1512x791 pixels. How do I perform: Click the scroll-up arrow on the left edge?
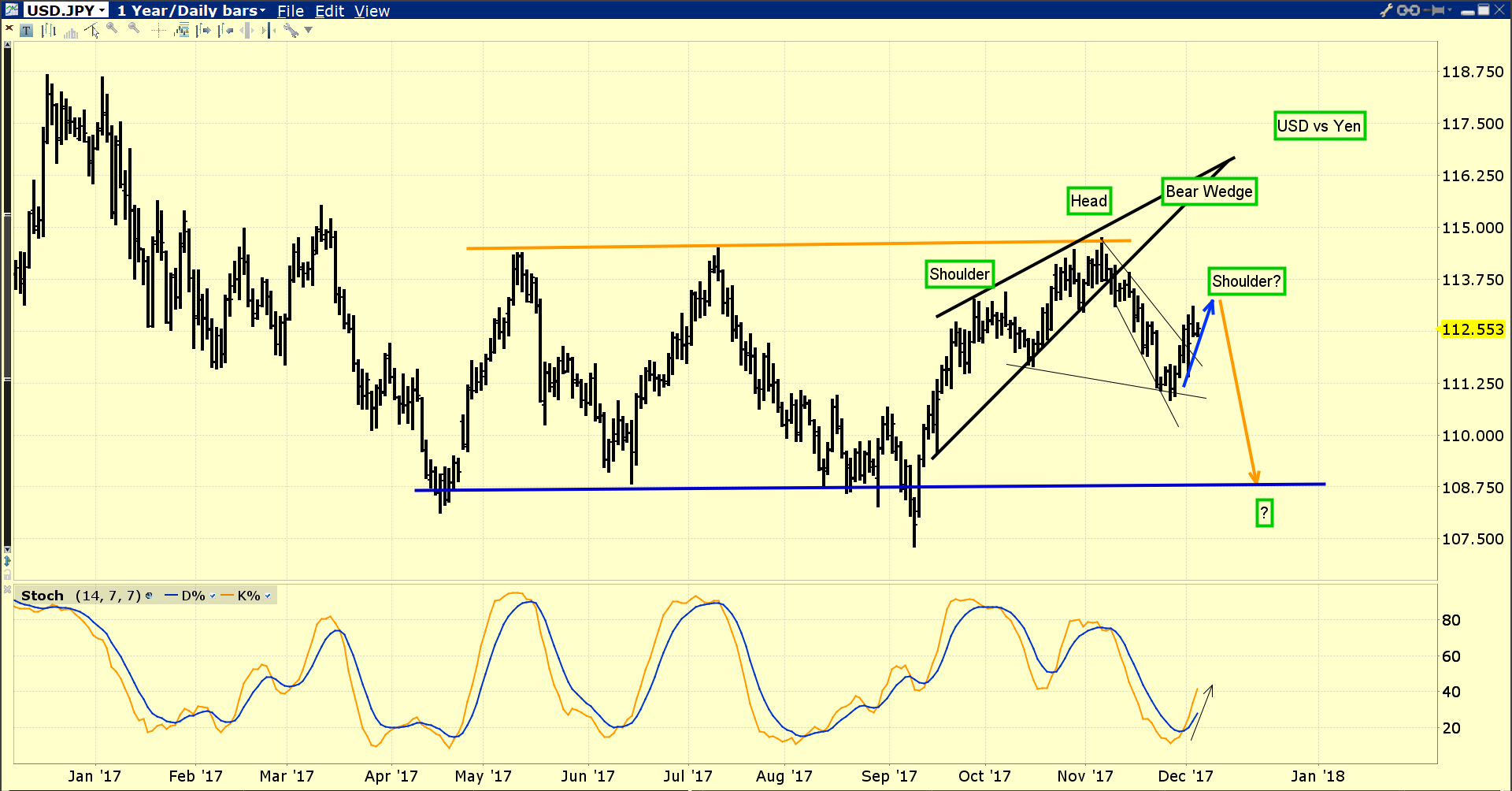click(7, 44)
